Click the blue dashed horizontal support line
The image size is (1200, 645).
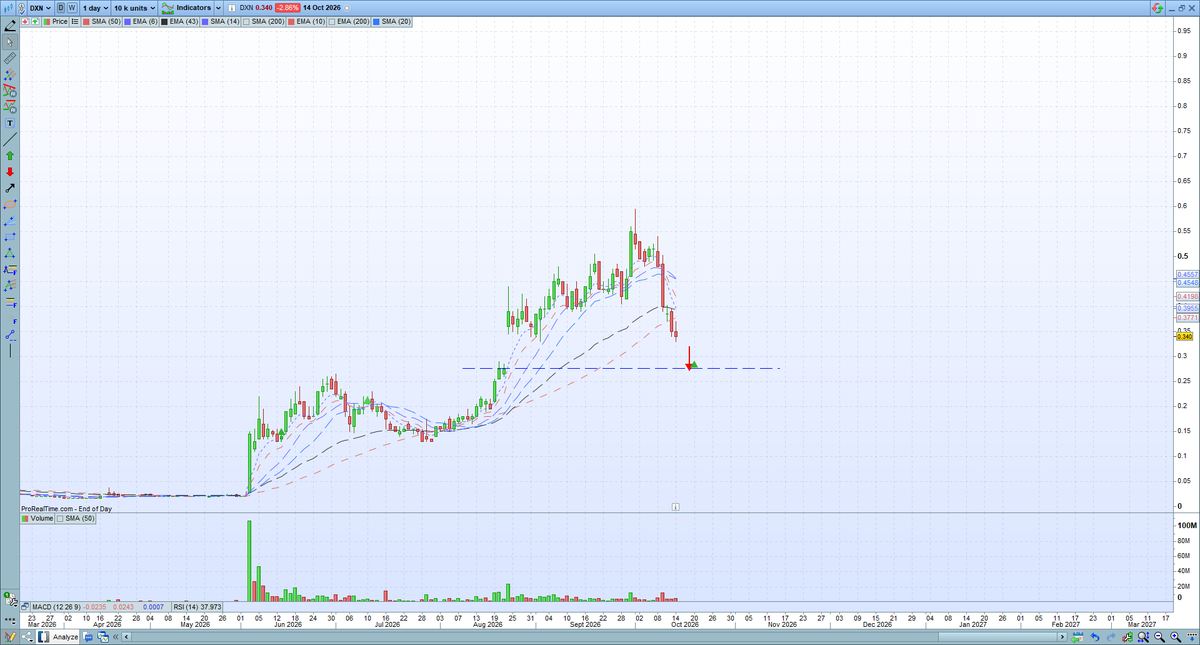pos(620,369)
